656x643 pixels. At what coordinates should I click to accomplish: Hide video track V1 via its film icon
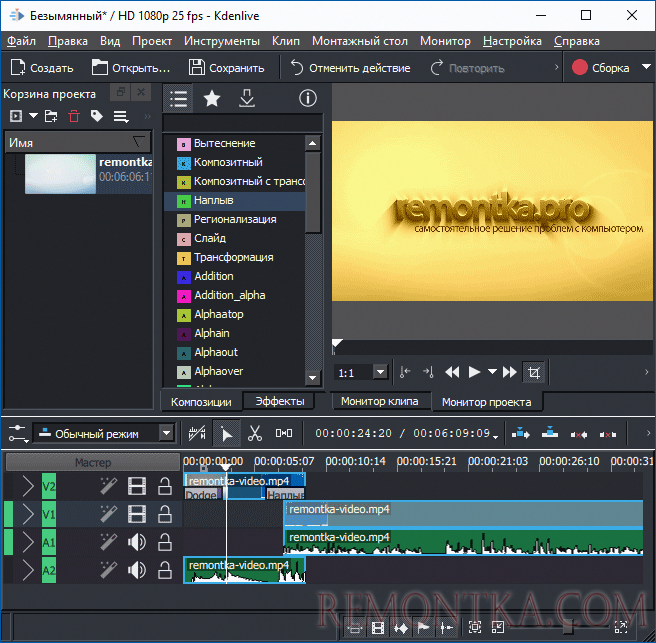tap(137, 515)
